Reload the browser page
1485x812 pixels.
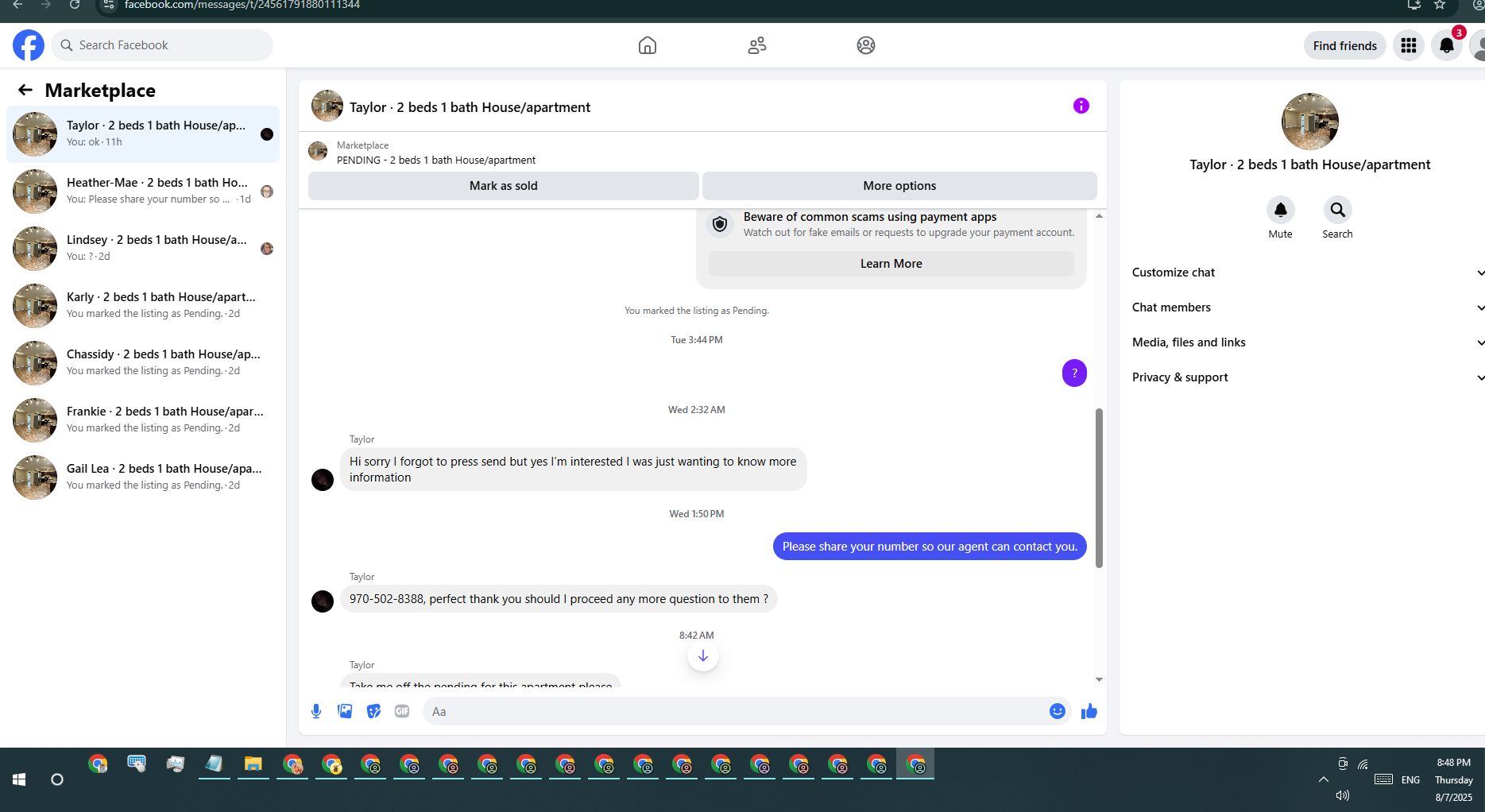(75, 5)
